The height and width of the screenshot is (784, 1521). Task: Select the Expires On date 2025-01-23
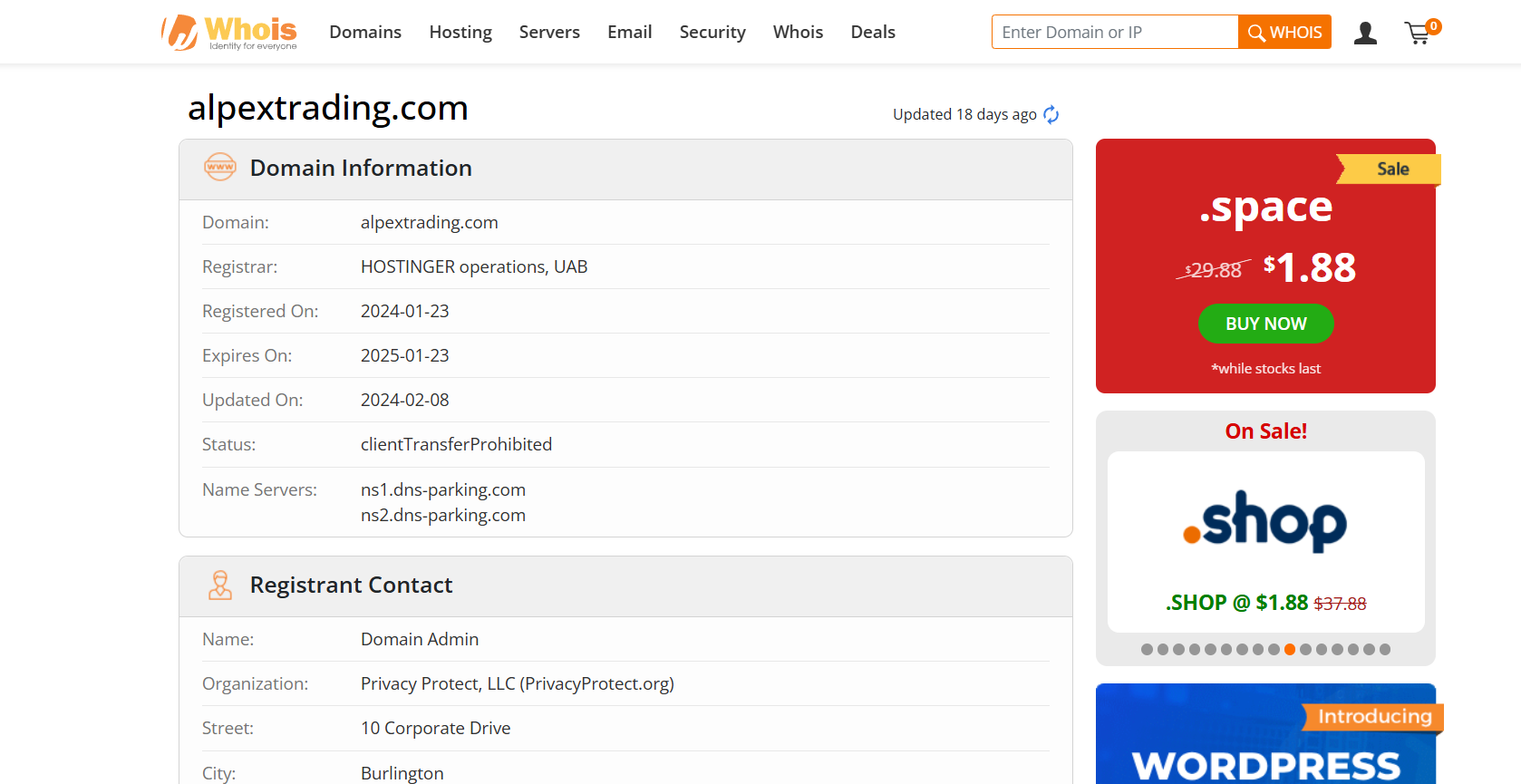click(405, 355)
